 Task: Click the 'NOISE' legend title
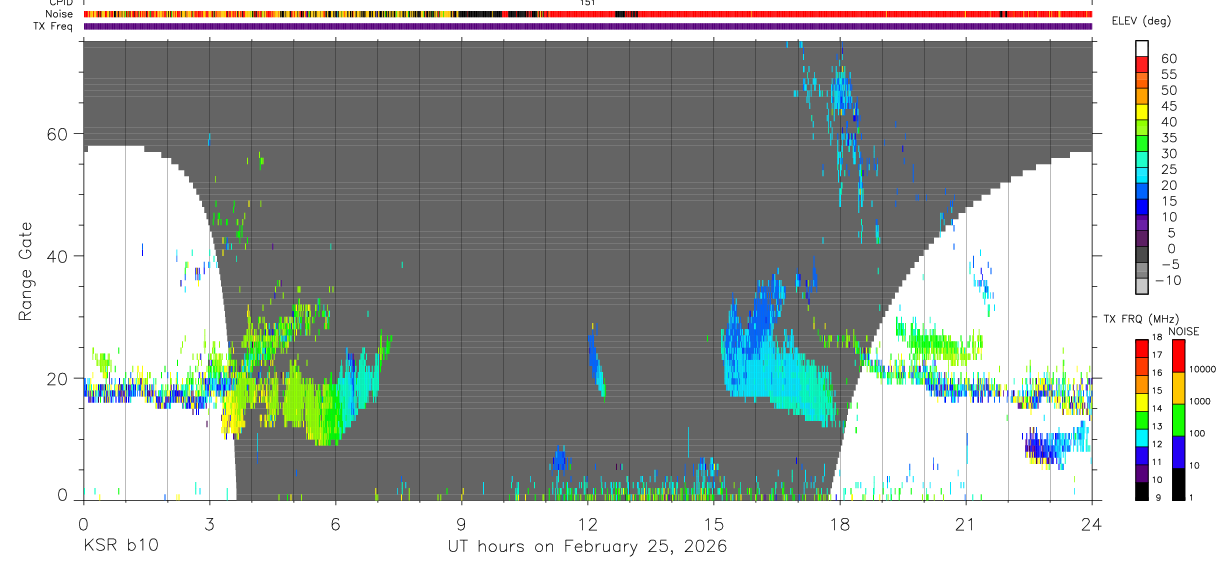(x=1183, y=331)
